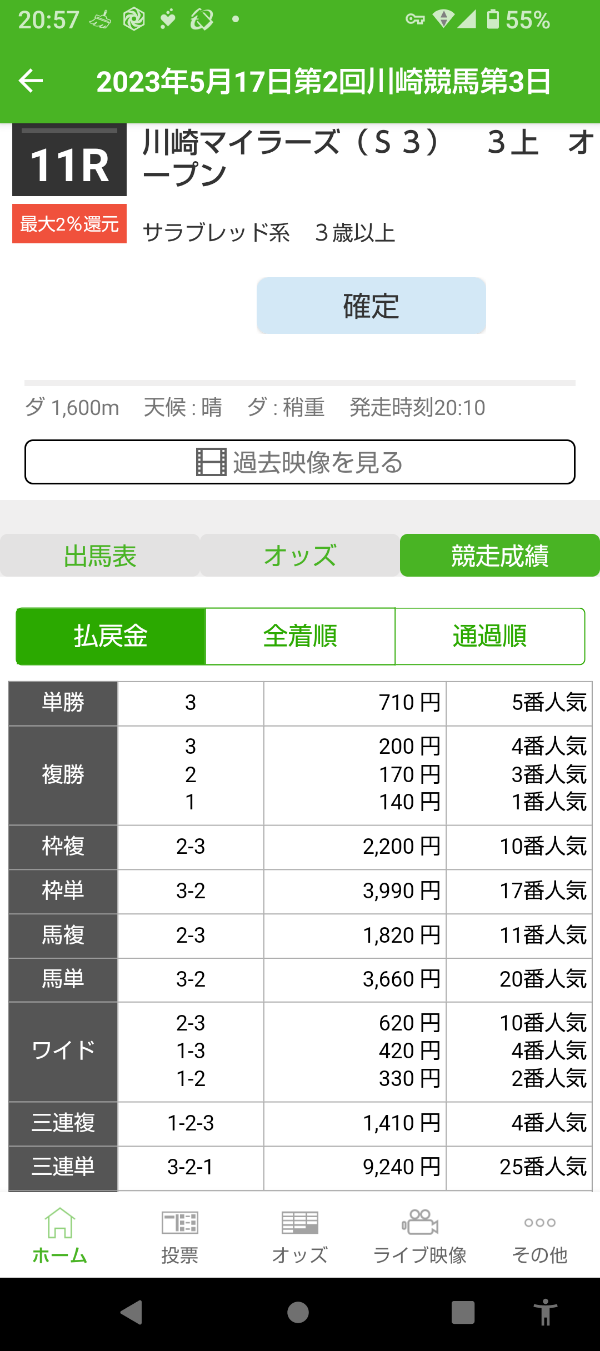Tap Android back navigation triangle
The image size is (600, 1351).
(x=131, y=1312)
